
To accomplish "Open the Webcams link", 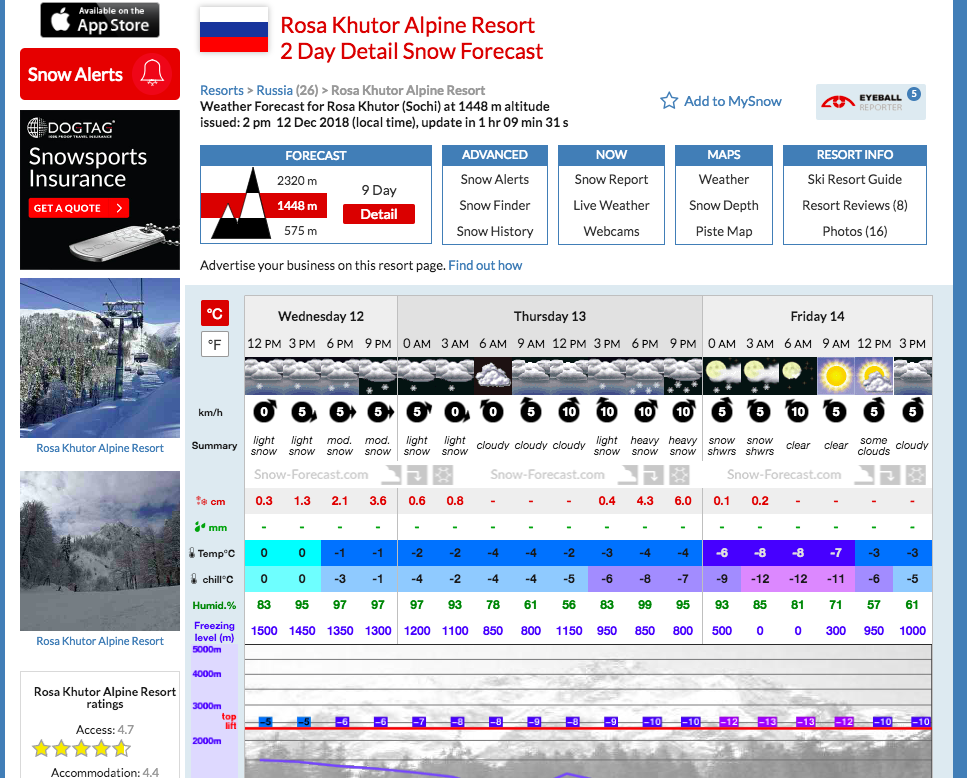I will 611,231.
